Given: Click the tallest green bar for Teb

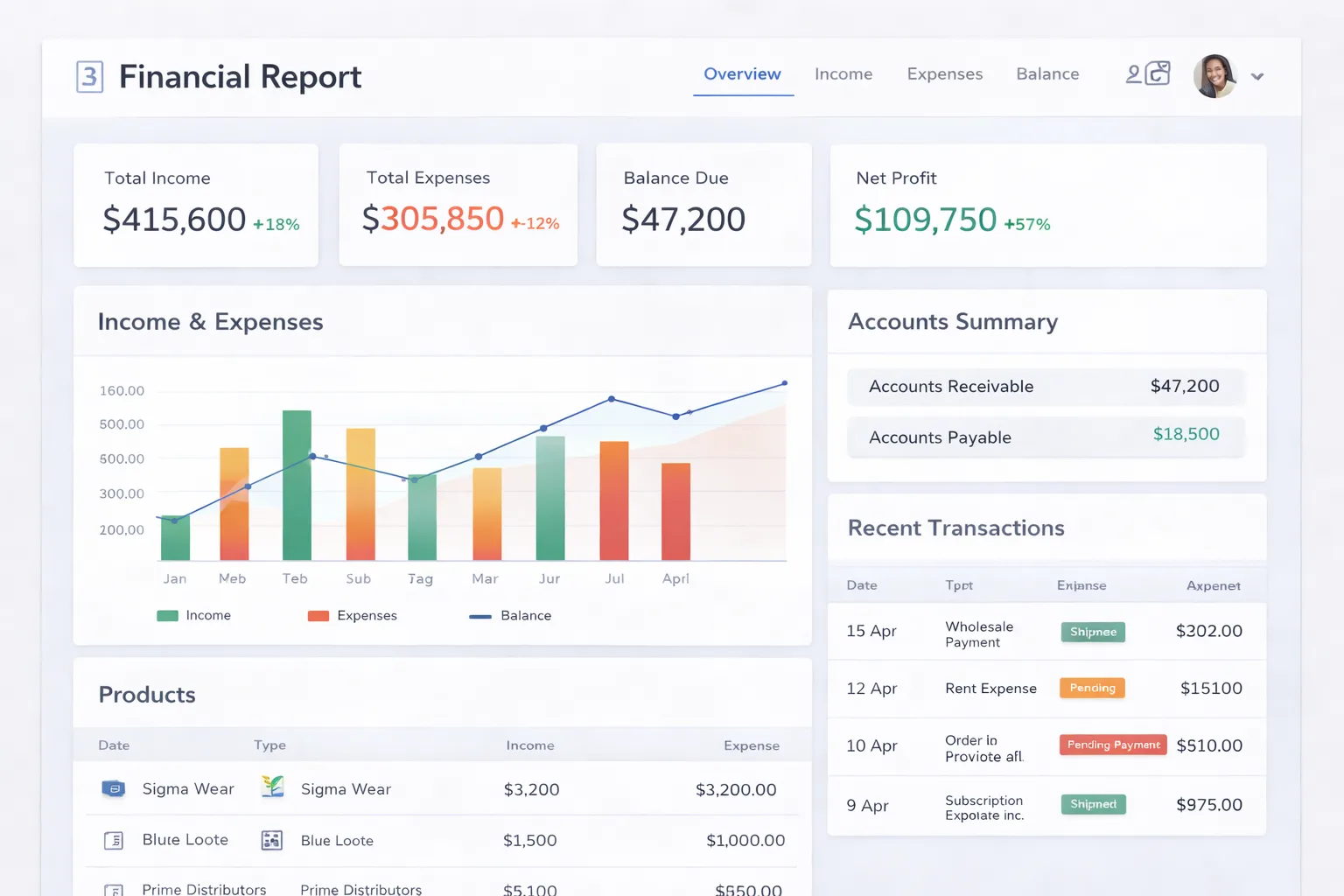Looking at the screenshot, I should click(297, 485).
